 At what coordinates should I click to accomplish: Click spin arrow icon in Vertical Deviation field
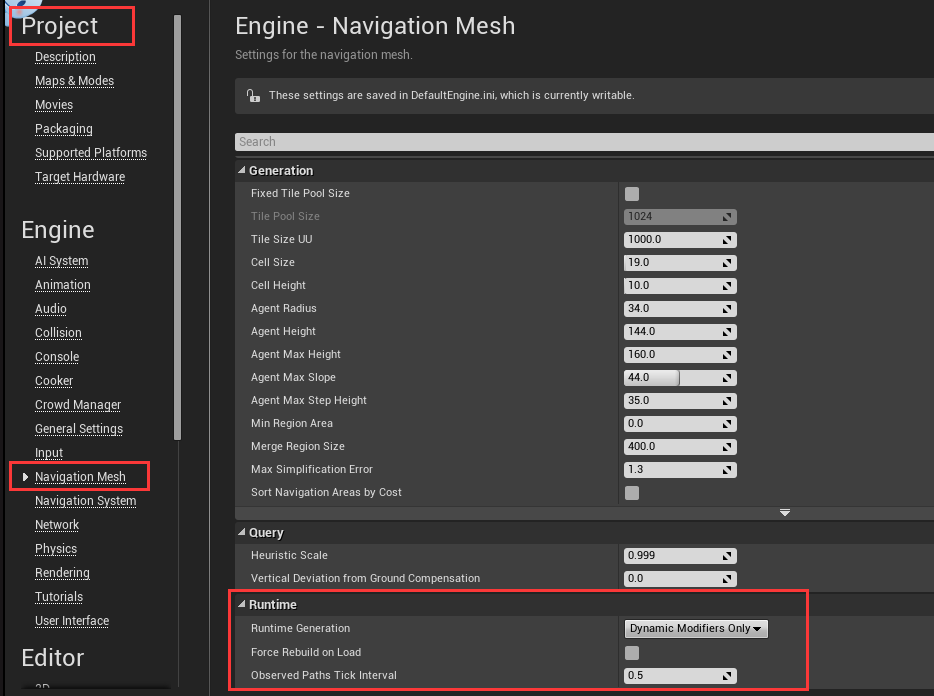click(727, 579)
